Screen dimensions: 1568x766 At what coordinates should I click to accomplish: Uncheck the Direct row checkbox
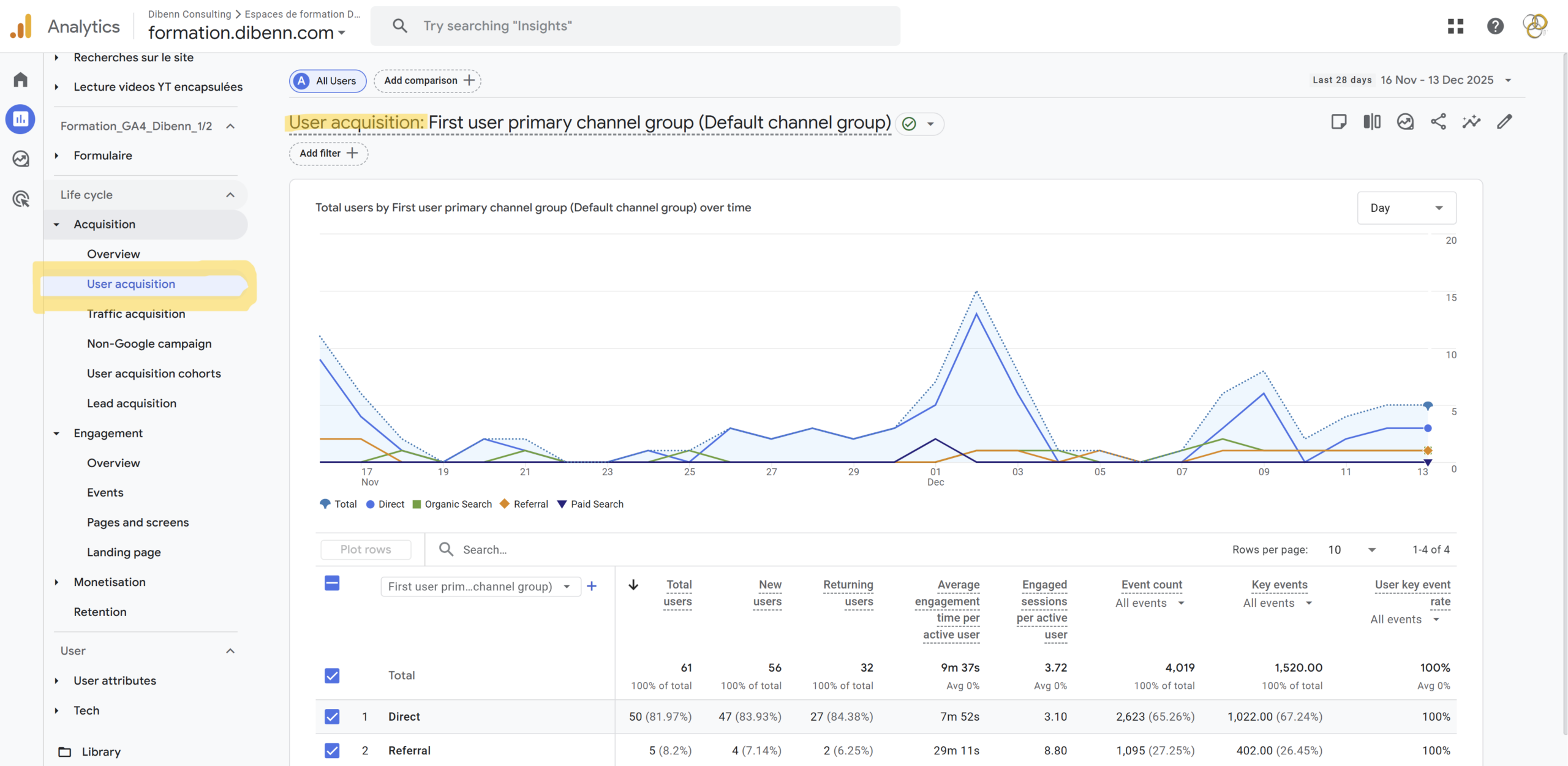[332, 716]
